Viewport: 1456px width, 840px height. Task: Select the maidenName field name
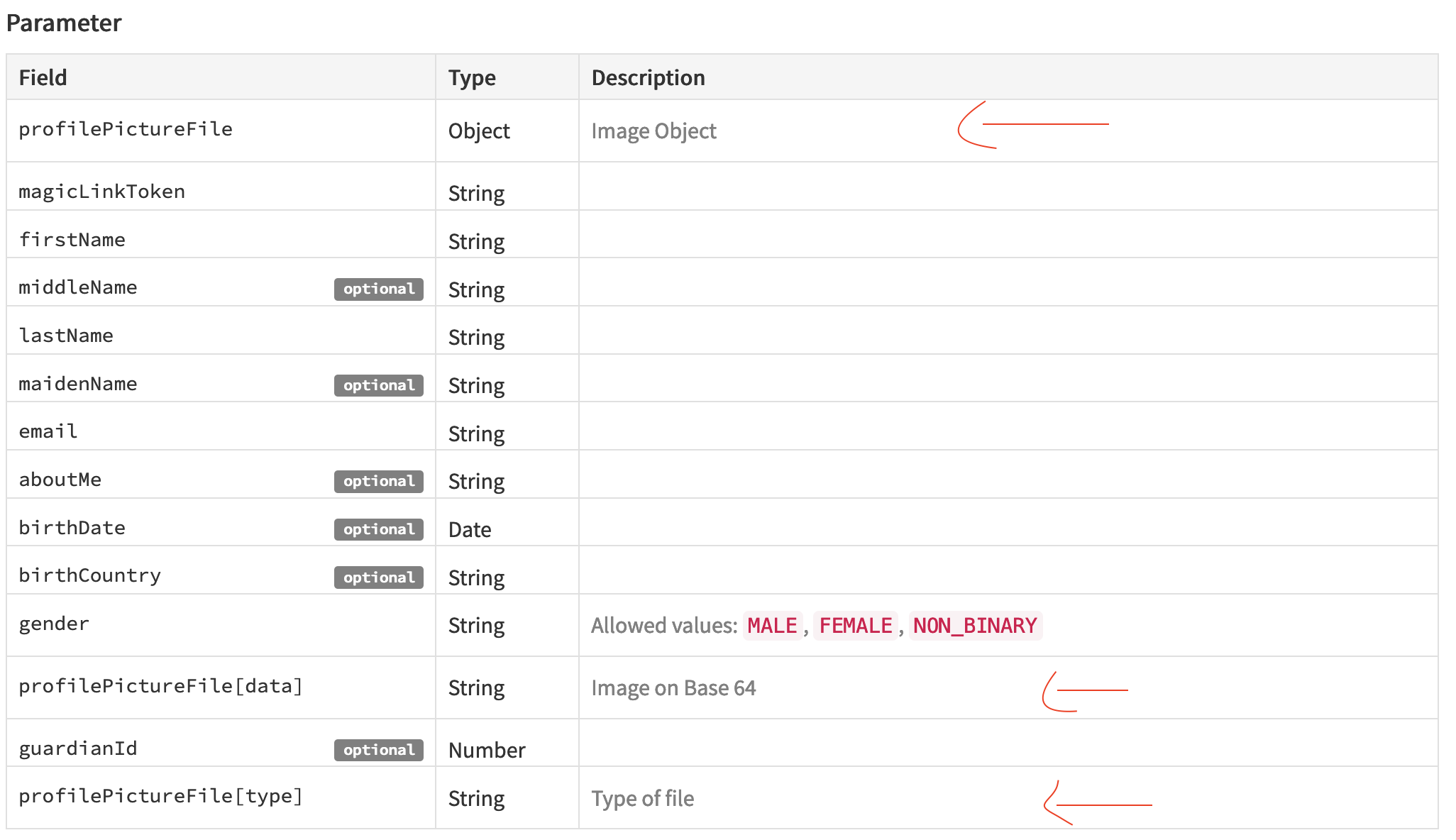[x=77, y=384]
